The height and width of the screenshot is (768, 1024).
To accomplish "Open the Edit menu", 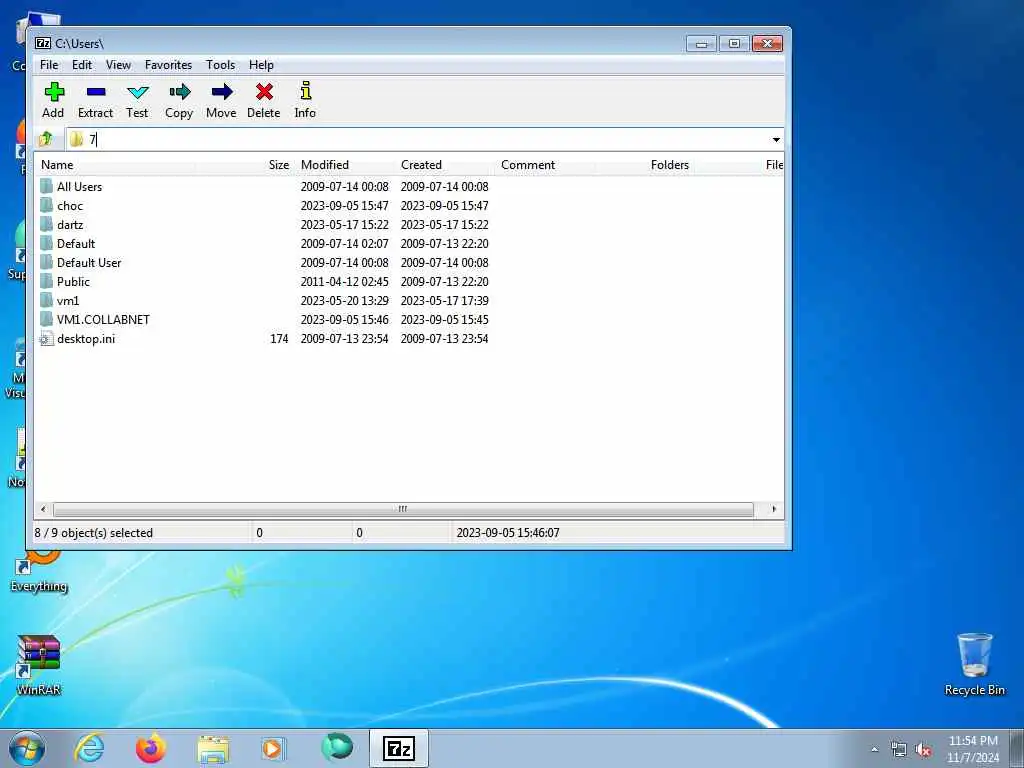I will pyautogui.click(x=82, y=65).
